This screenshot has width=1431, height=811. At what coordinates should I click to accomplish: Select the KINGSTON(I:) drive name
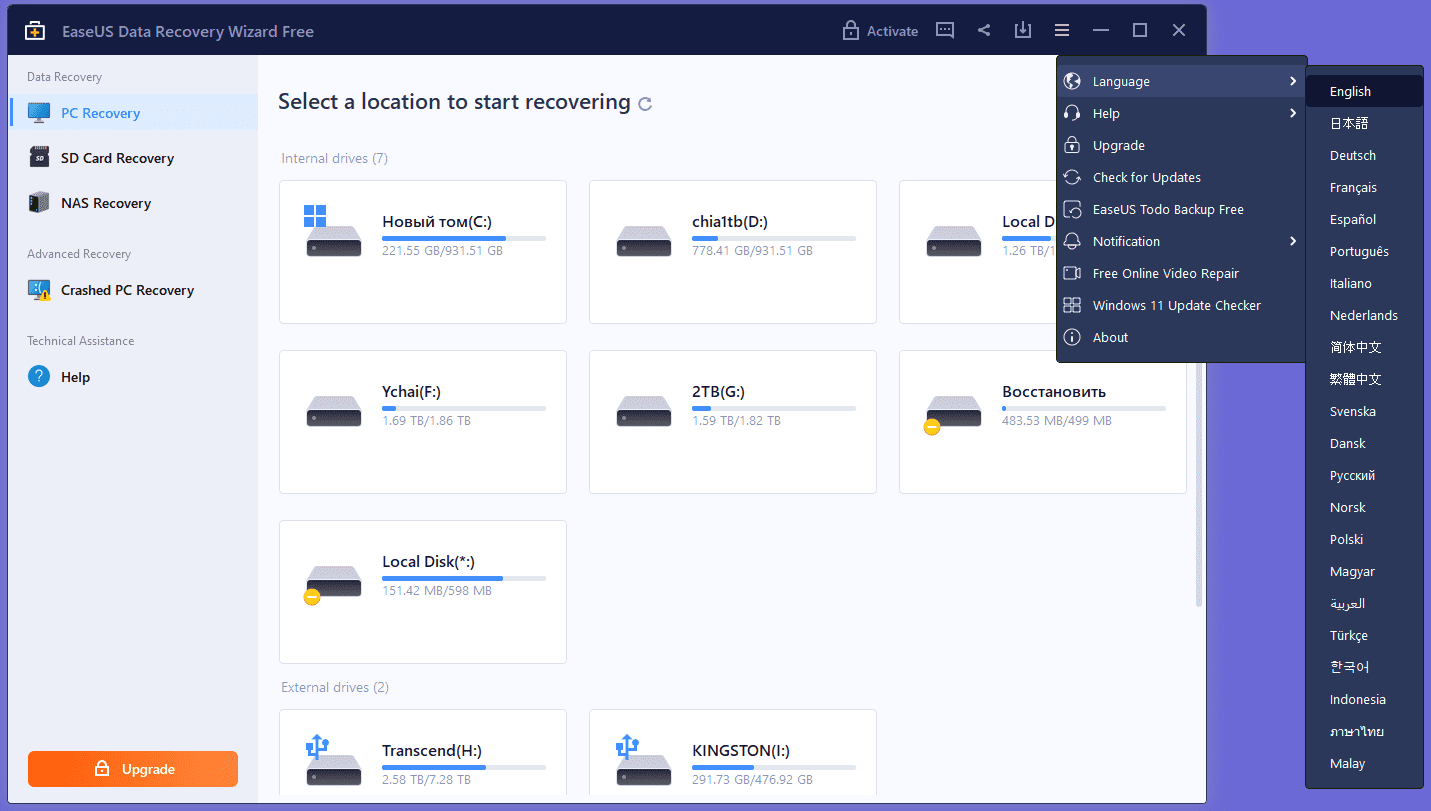pos(743,750)
